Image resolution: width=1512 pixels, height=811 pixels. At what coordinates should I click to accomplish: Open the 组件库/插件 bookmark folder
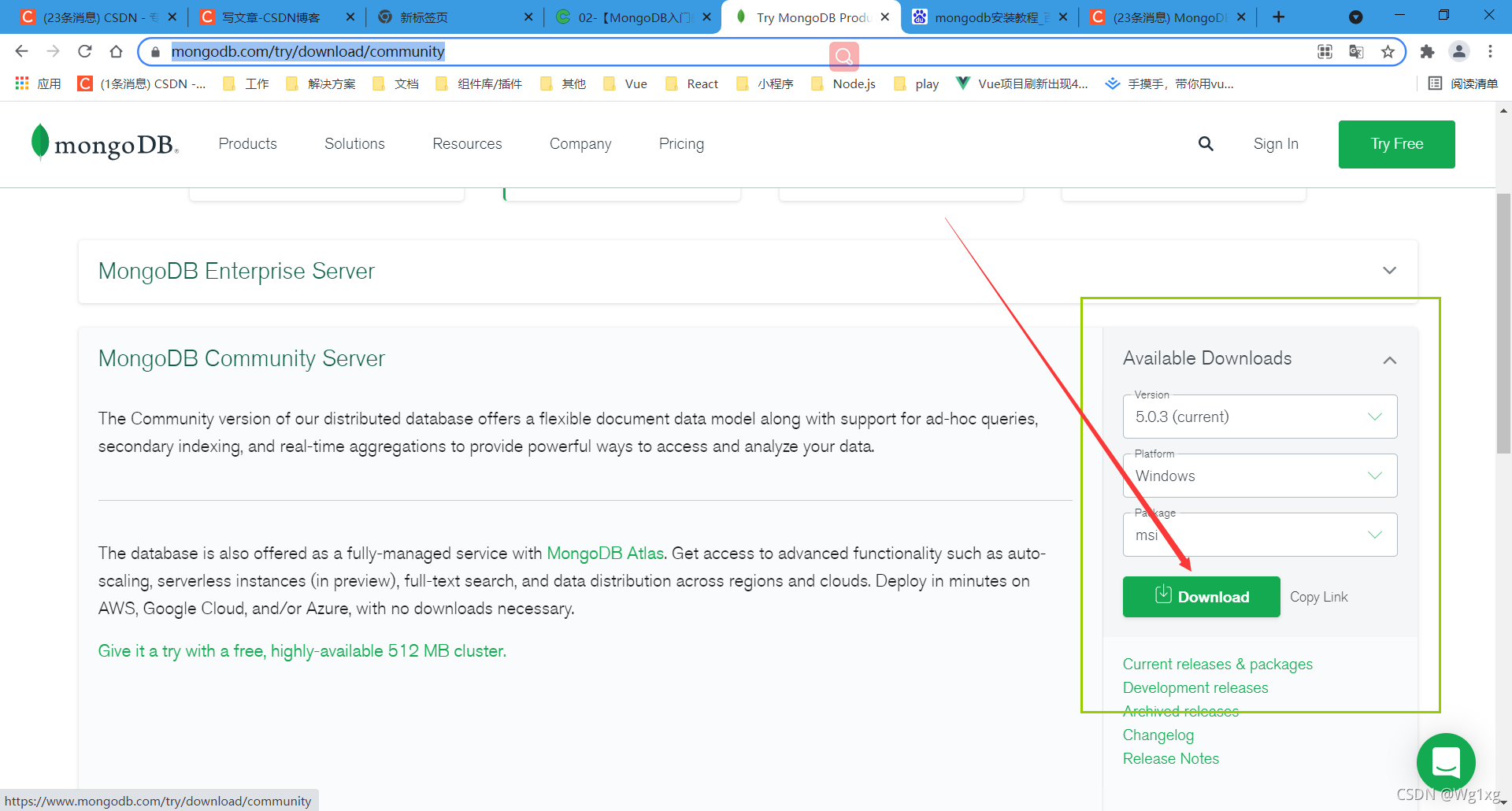tap(479, 83)
